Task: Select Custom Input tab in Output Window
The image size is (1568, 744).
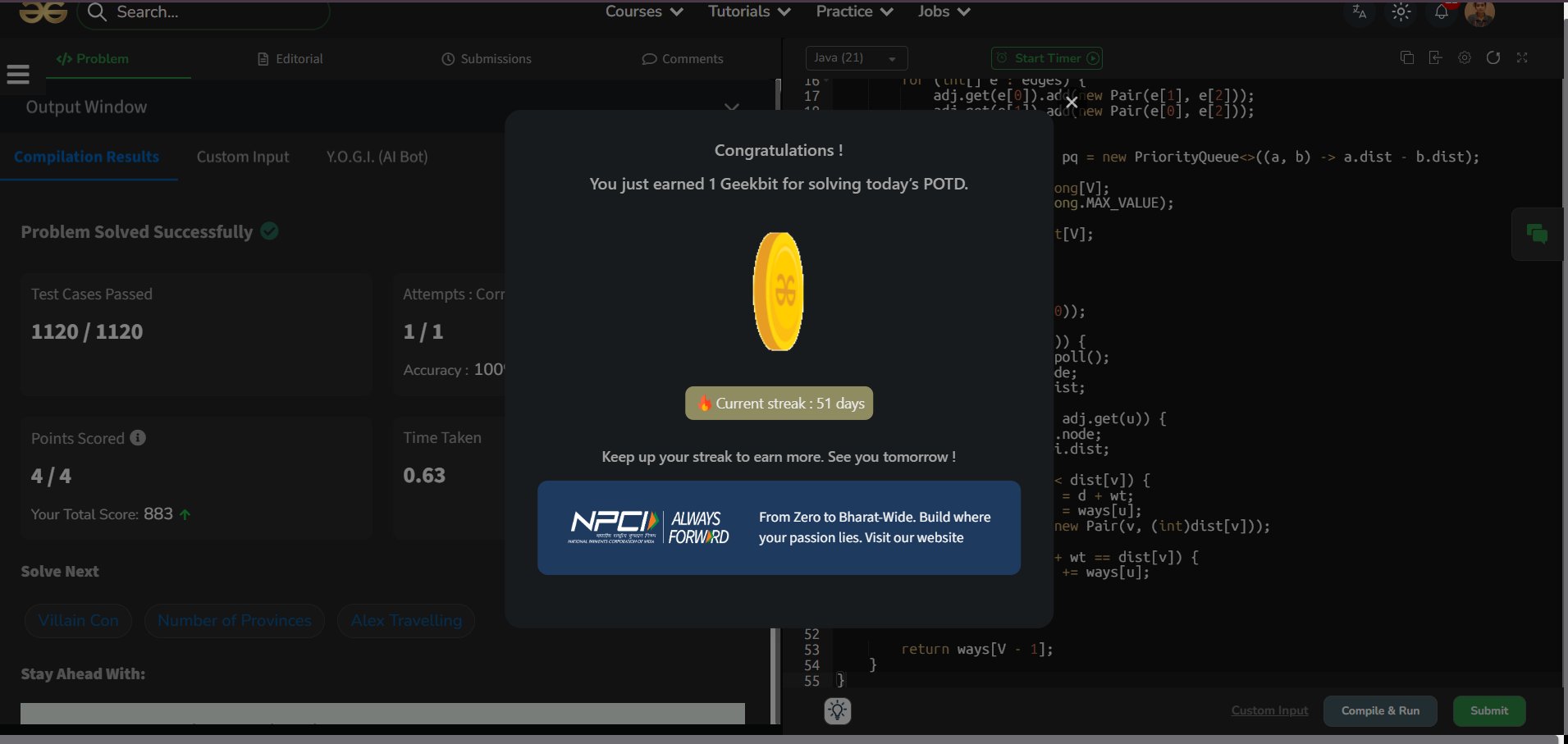Action: (x=243, y=157)
